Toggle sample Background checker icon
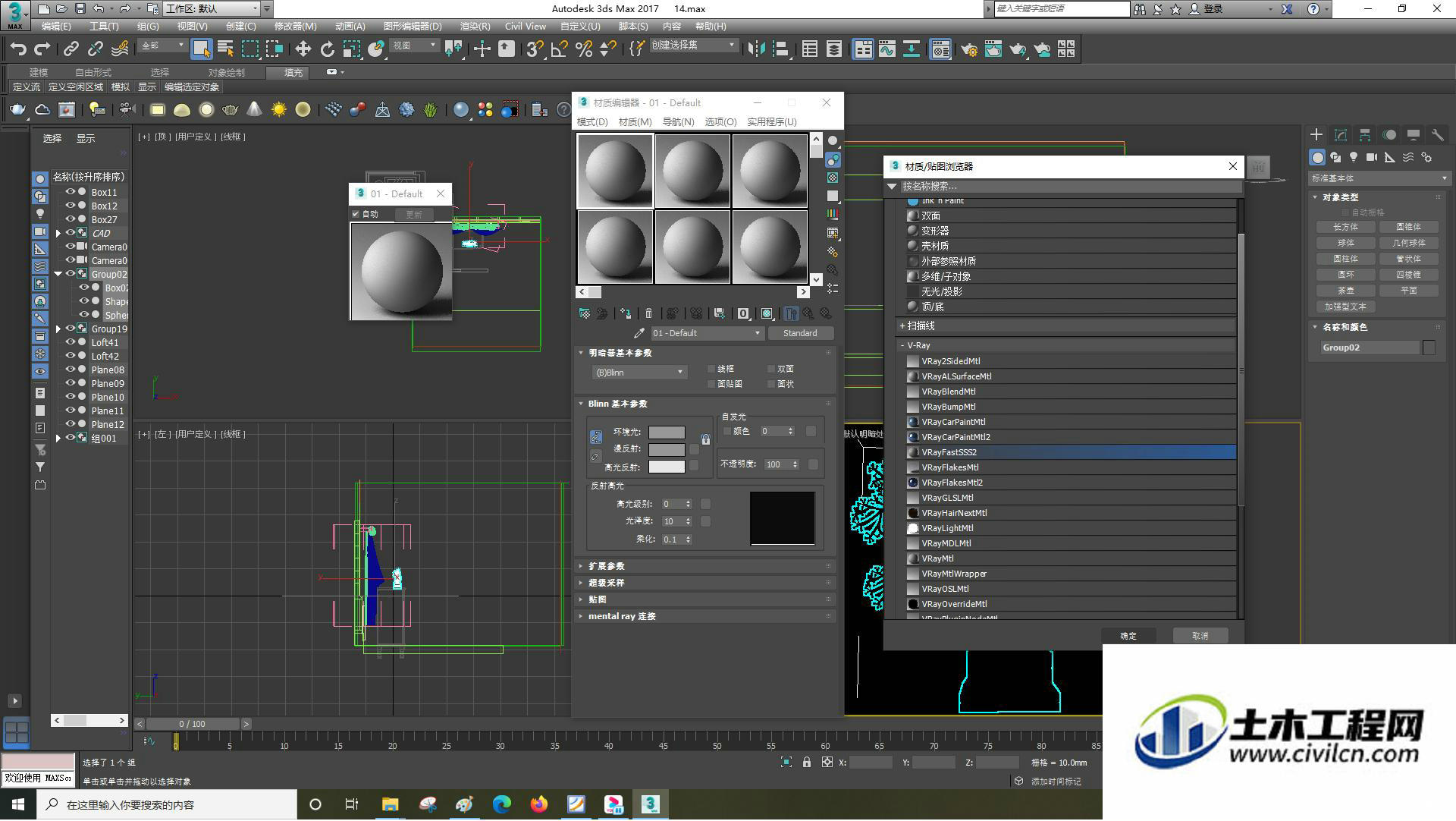 [x=833, y=178]
